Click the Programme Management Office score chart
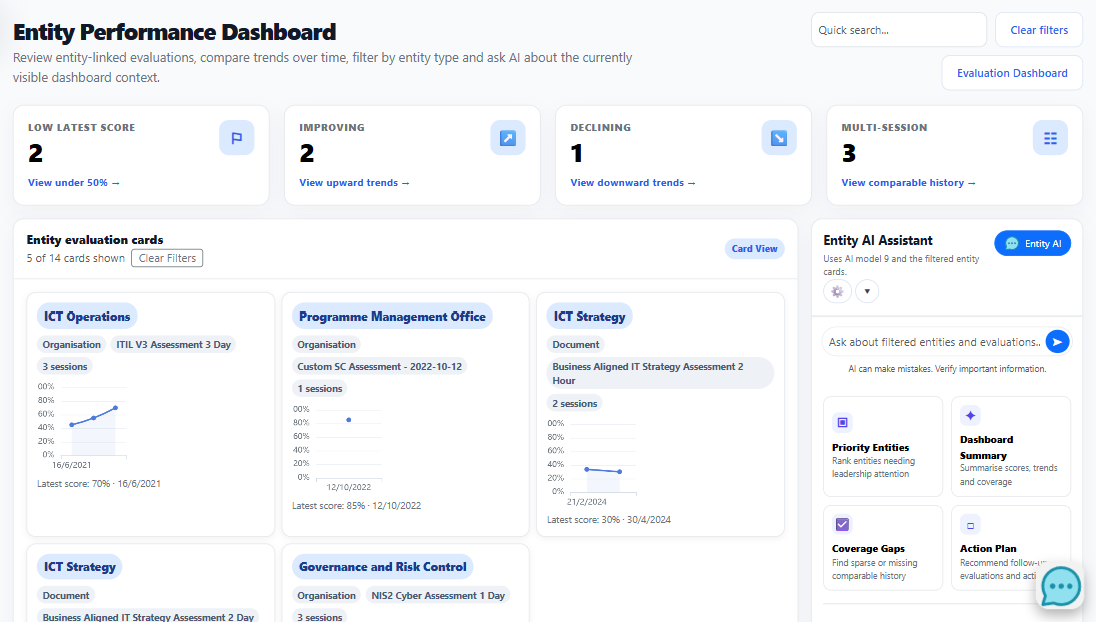Screen dimensions: 1096x622 point(338,448)
